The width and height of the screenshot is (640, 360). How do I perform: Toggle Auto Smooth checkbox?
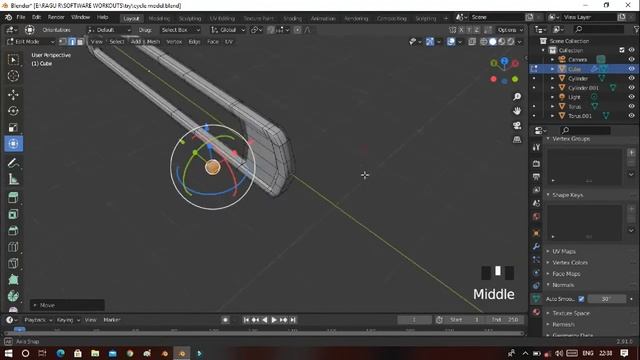pos(581,299)
